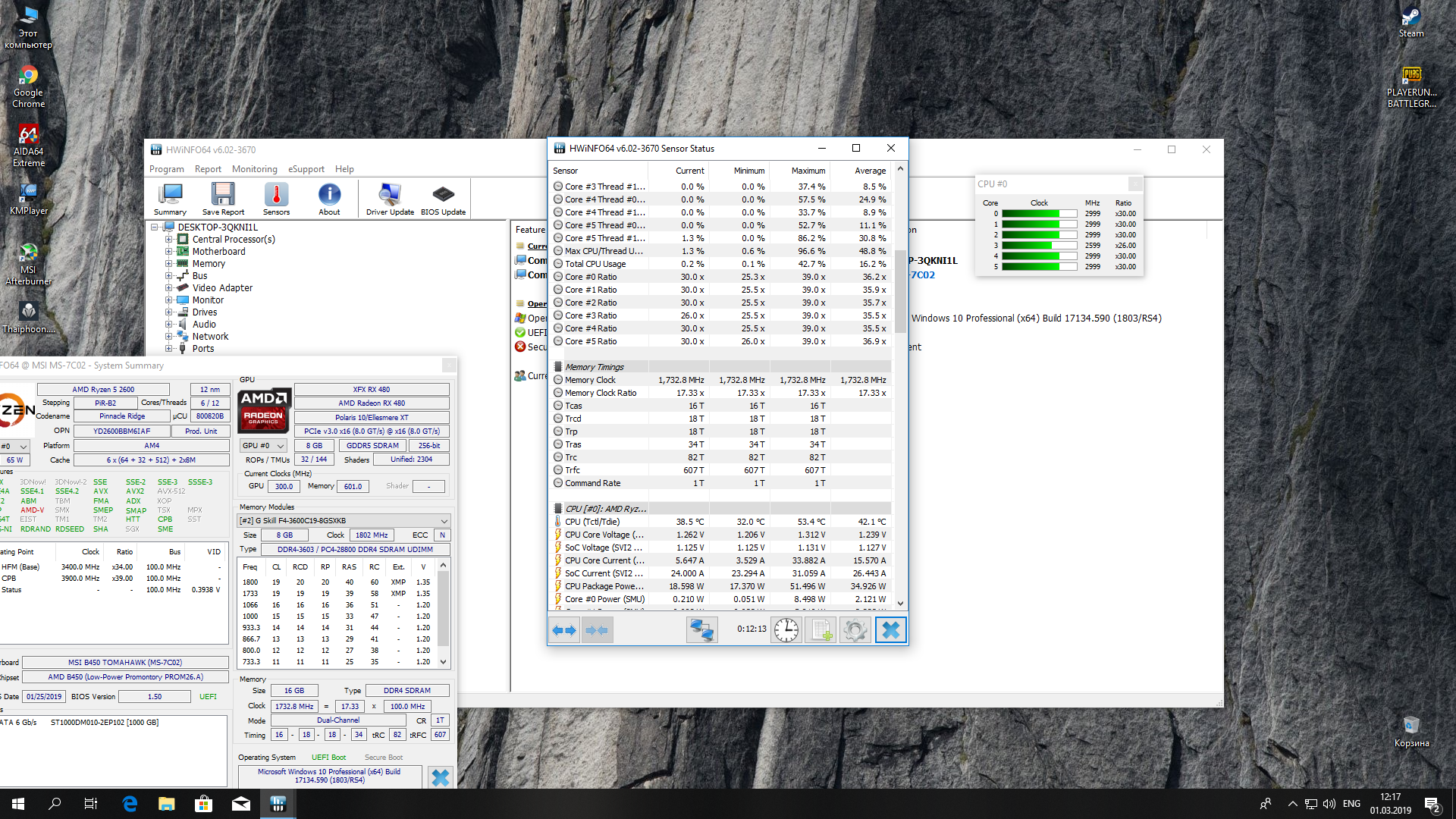Screen dimensions: 1456x819
Task: Start logging with the spreadsheet plus icon
Action: tap(821, 630)
